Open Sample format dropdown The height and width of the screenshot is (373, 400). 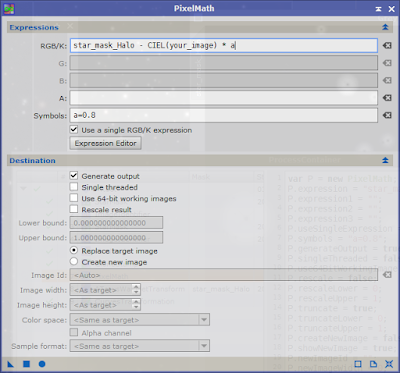[x=204, y=346]
